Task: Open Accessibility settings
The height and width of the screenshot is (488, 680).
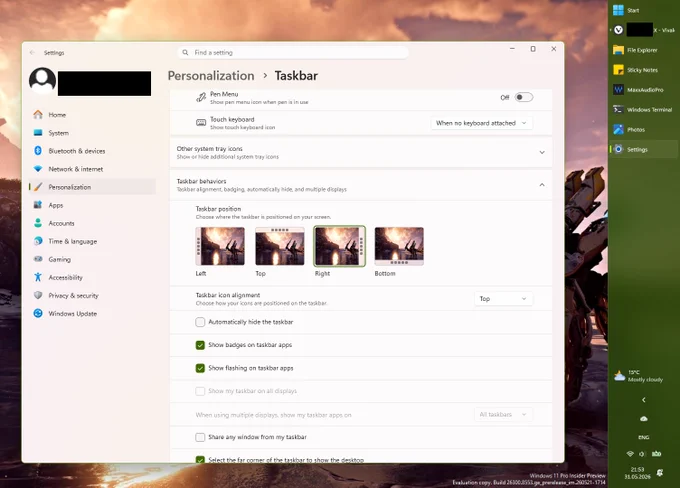Action: 92,277
